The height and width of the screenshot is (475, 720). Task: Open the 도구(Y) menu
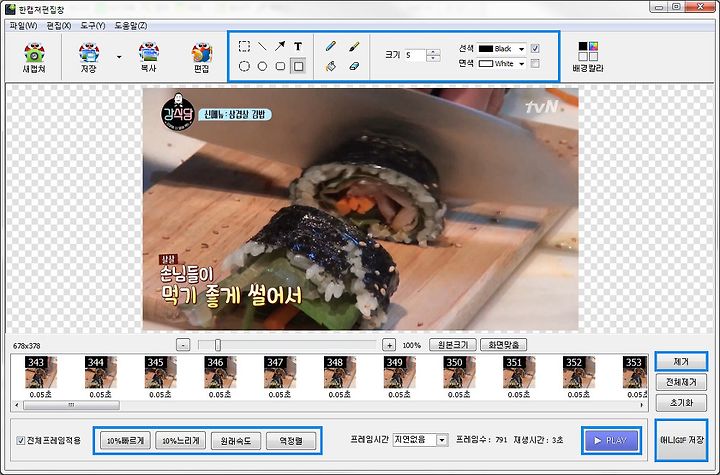coord(93,26)
